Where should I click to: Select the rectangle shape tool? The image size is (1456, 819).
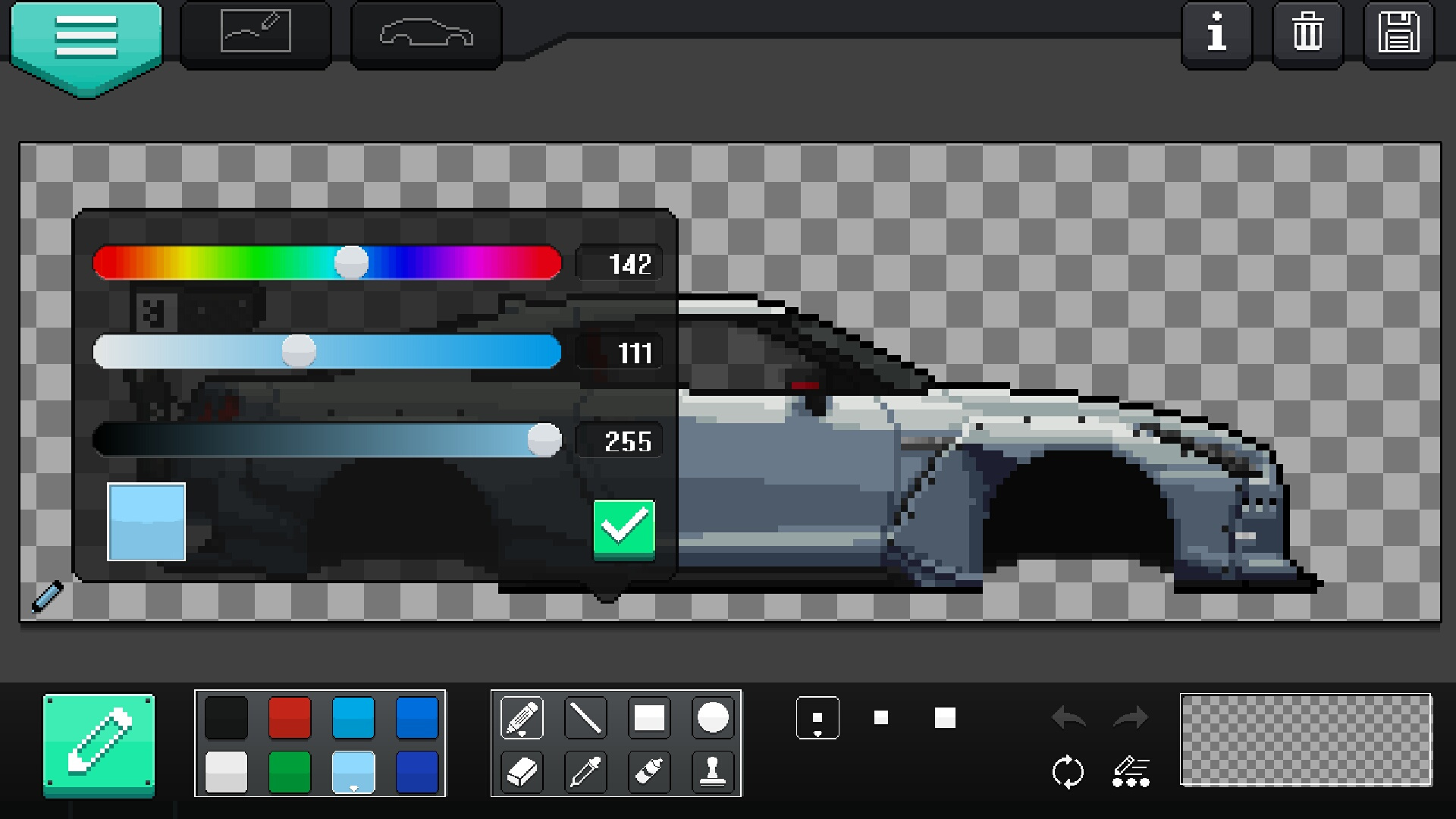click(x=649, y=717)
